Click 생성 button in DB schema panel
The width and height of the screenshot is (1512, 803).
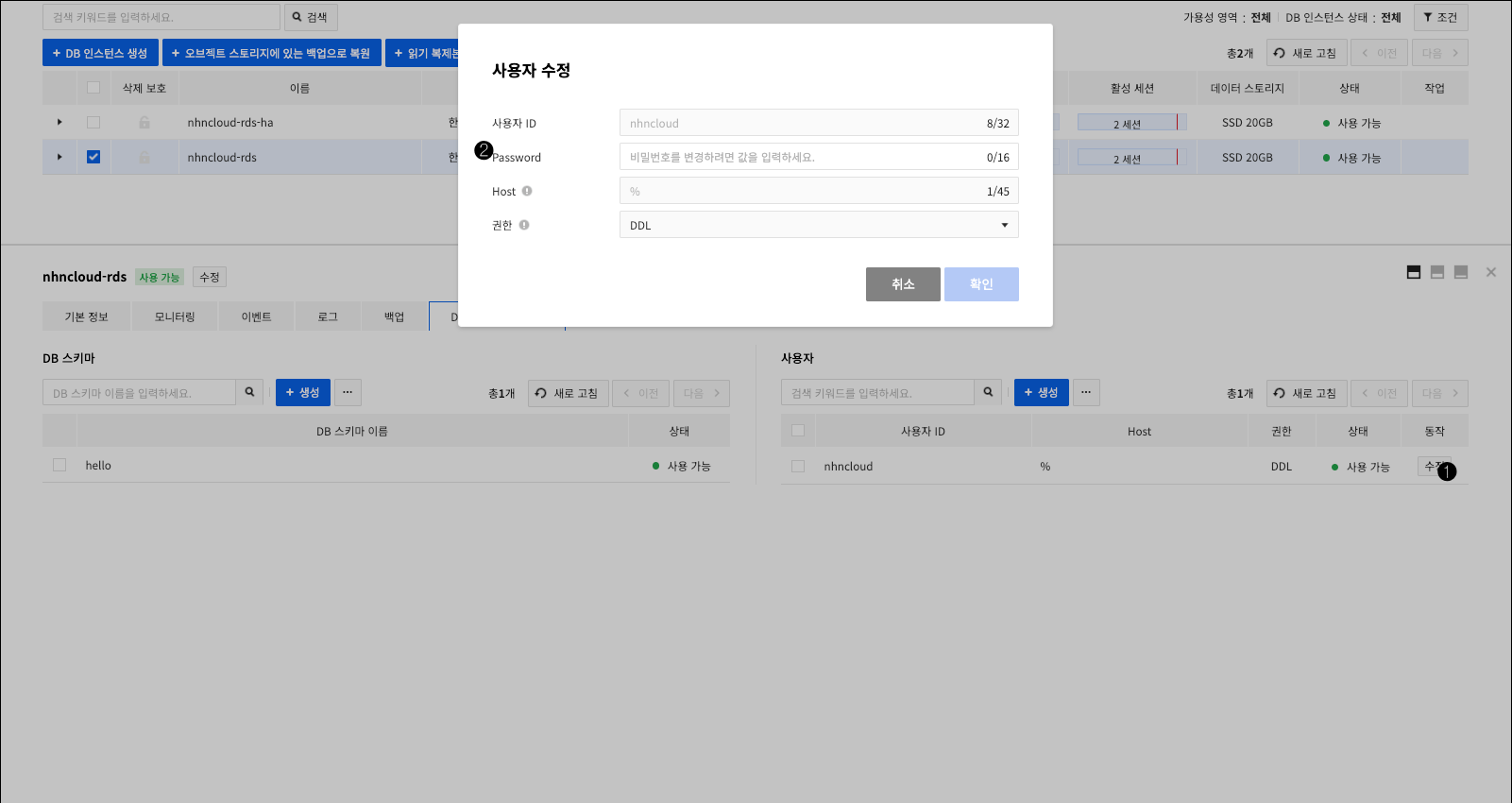click(x=303, y=392)
